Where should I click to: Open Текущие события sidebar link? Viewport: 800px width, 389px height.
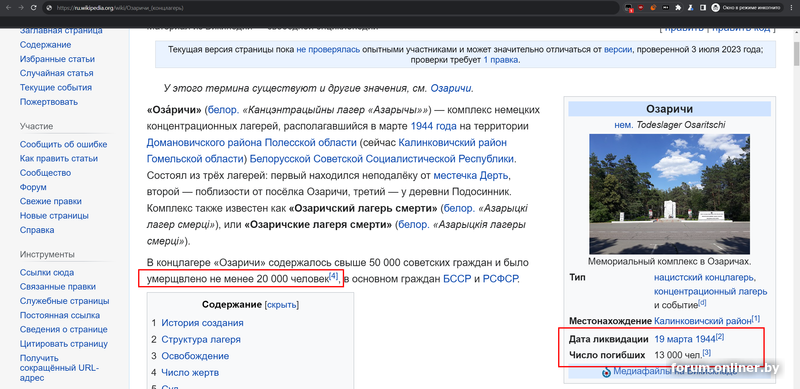[56, 87]
